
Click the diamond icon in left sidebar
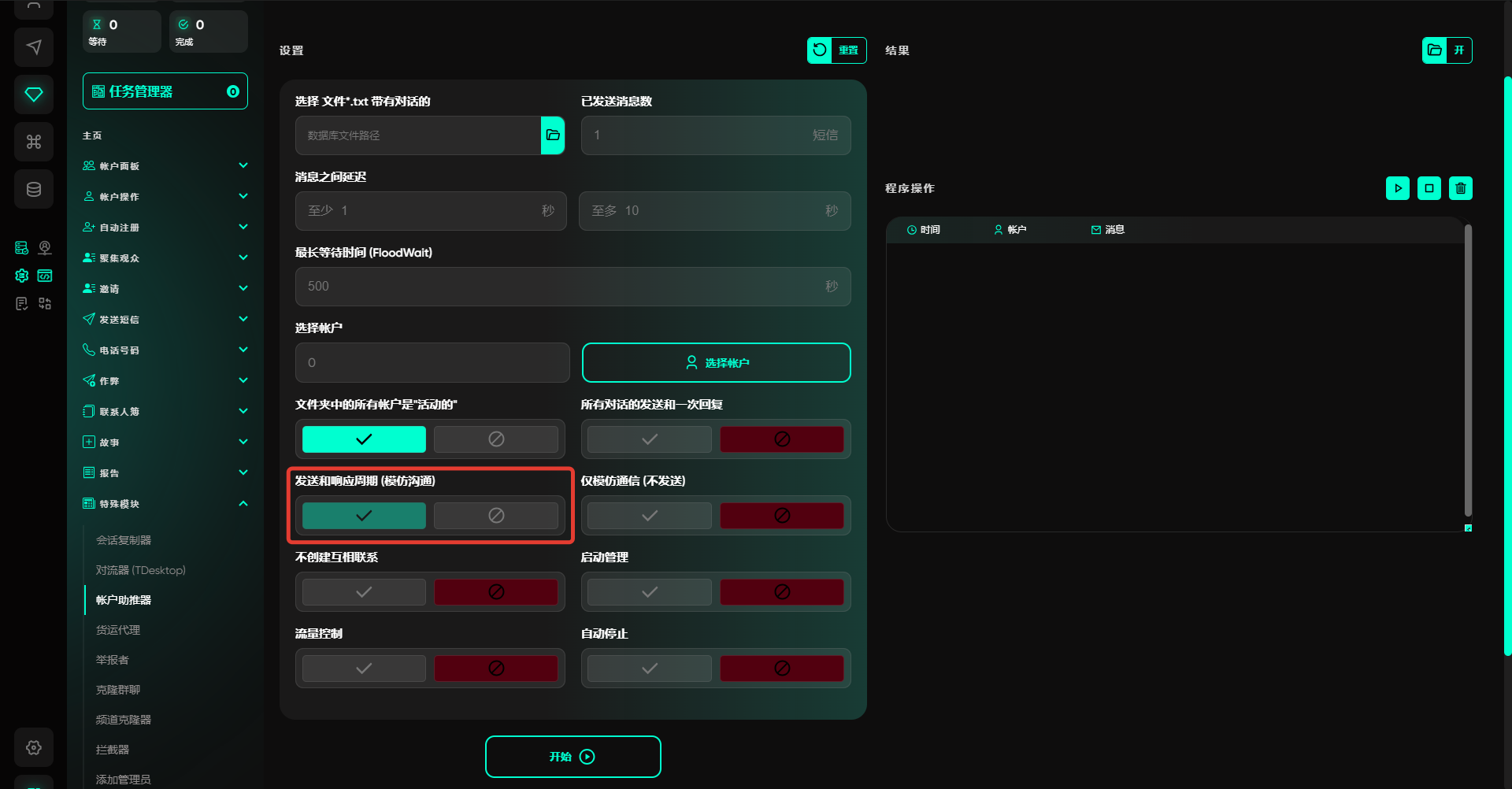[34, 94]
